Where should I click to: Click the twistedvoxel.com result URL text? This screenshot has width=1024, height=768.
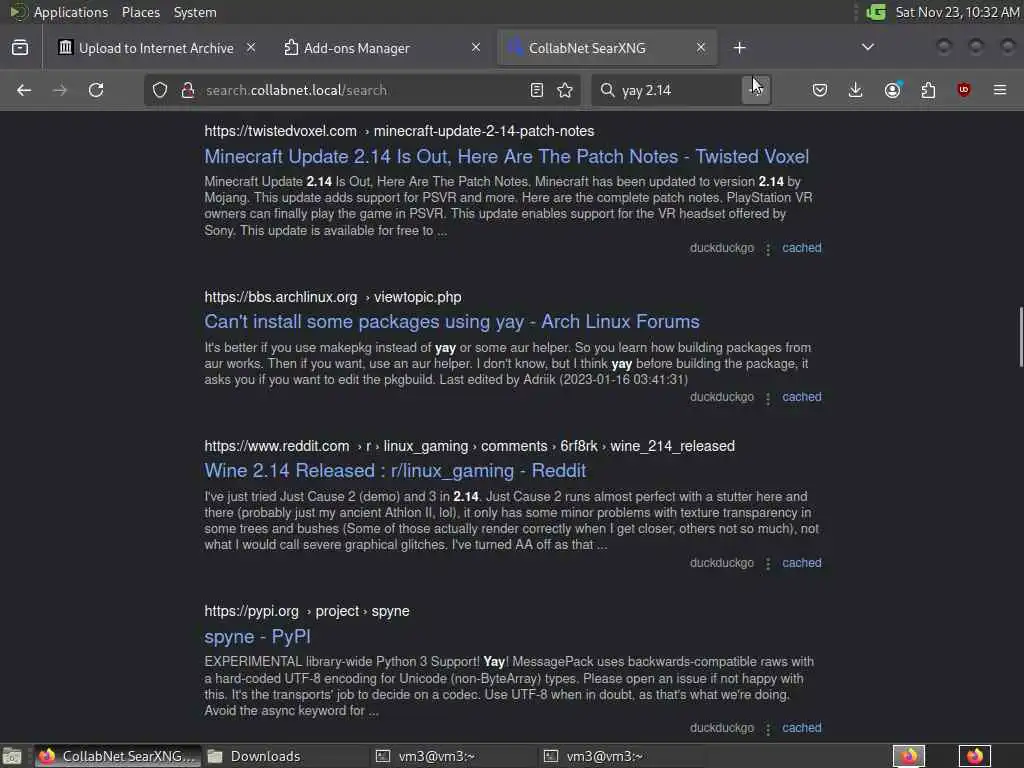coord(399,131)
